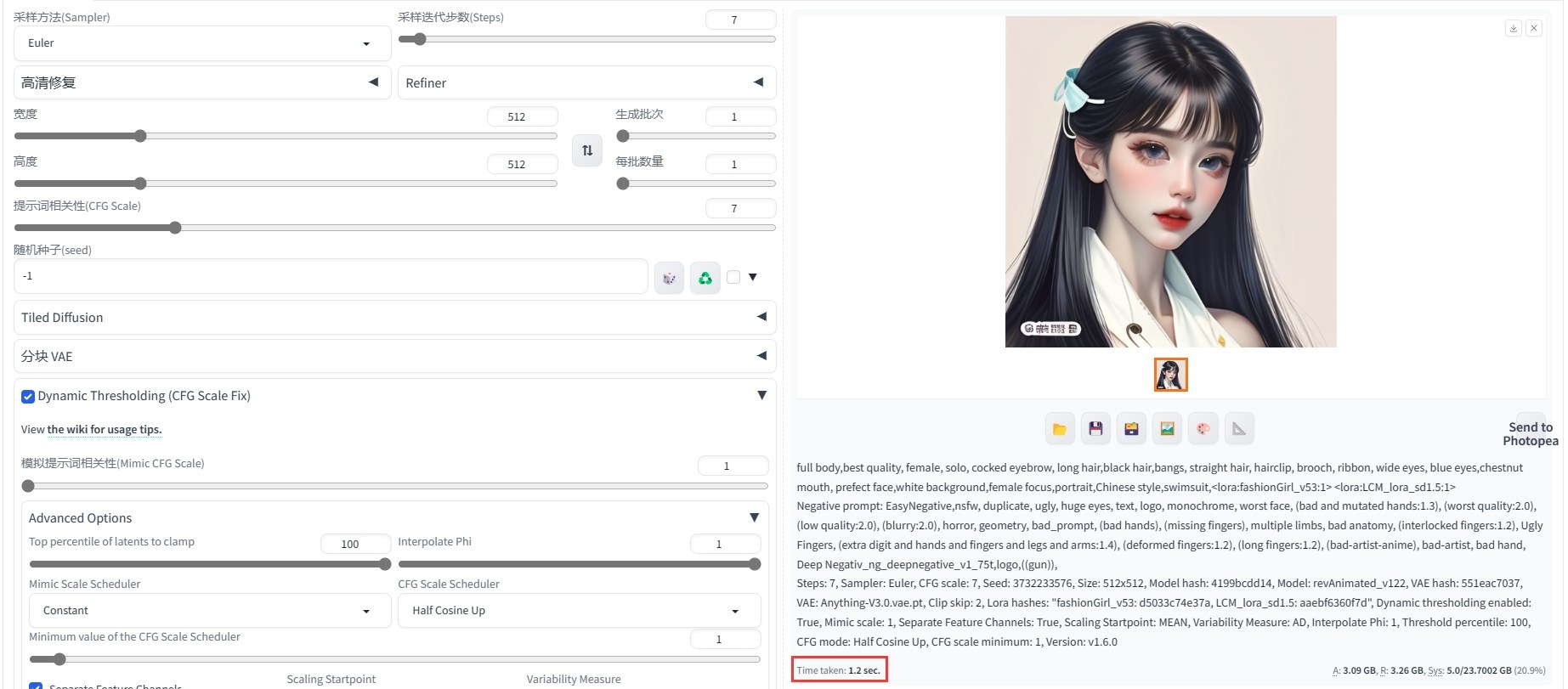Adjust the CFG Scale slider

[395, 228]
